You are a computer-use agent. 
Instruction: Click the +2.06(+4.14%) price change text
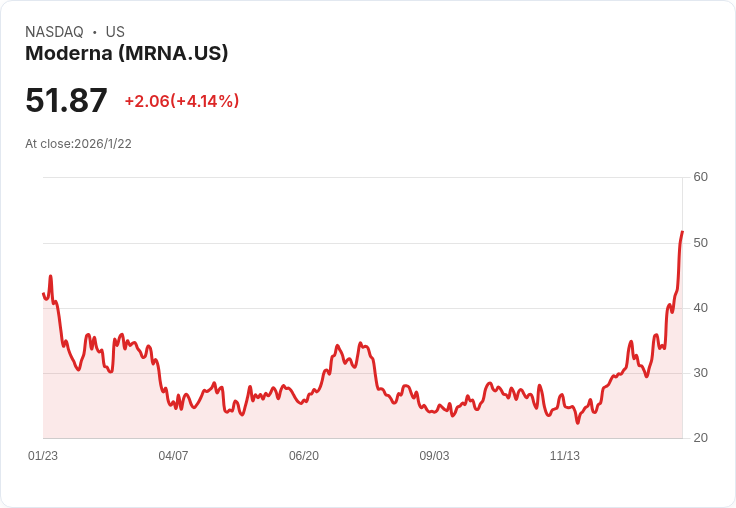coord(181,101)
